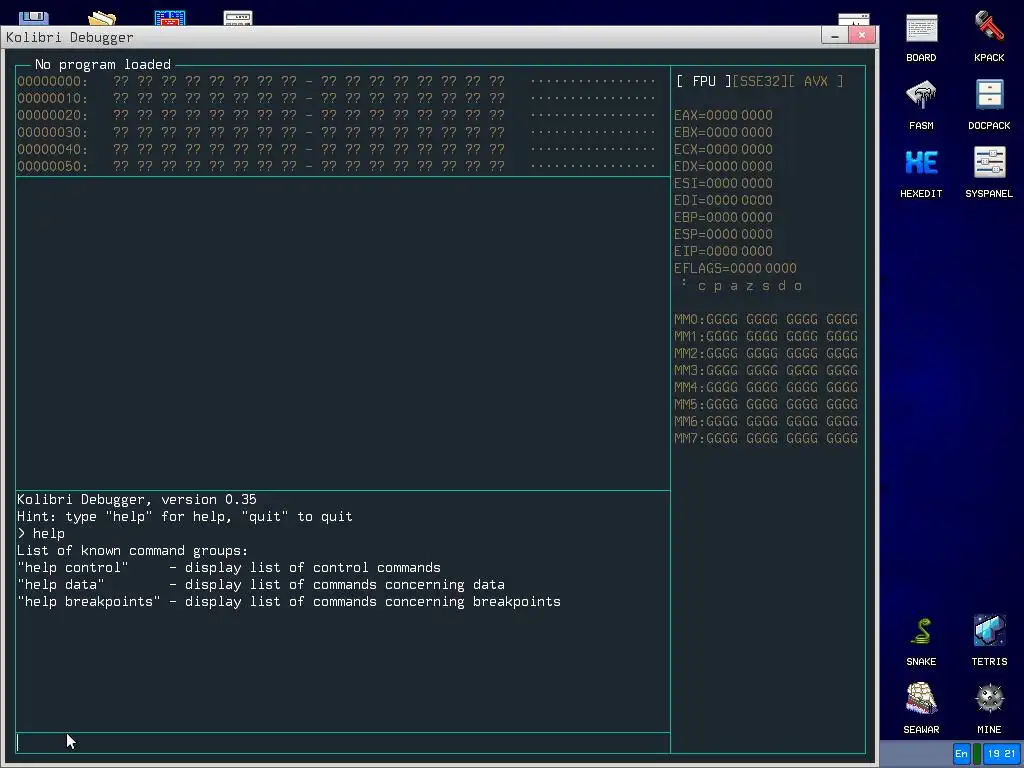The image size is (1024, 768).
Task: Launch the HEXEDIT icon
Action: tap(921, 172)
